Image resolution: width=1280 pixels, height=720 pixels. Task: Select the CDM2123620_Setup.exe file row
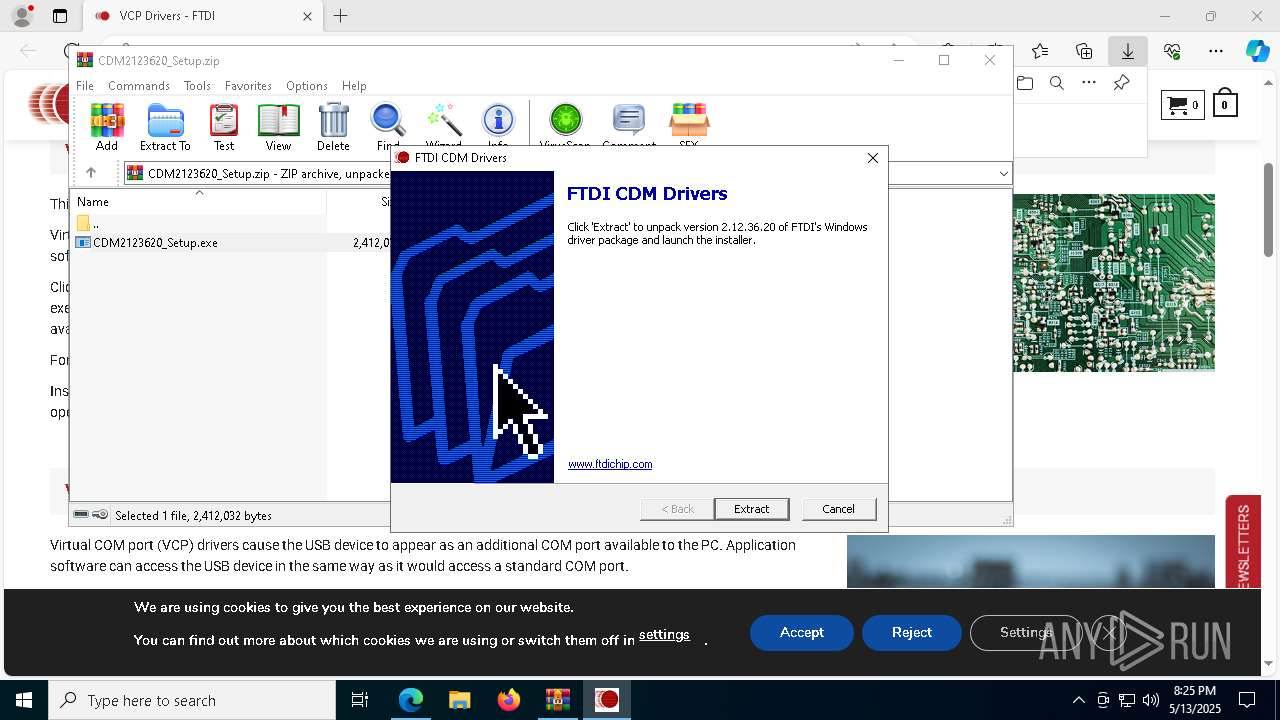tap(232, 242)
